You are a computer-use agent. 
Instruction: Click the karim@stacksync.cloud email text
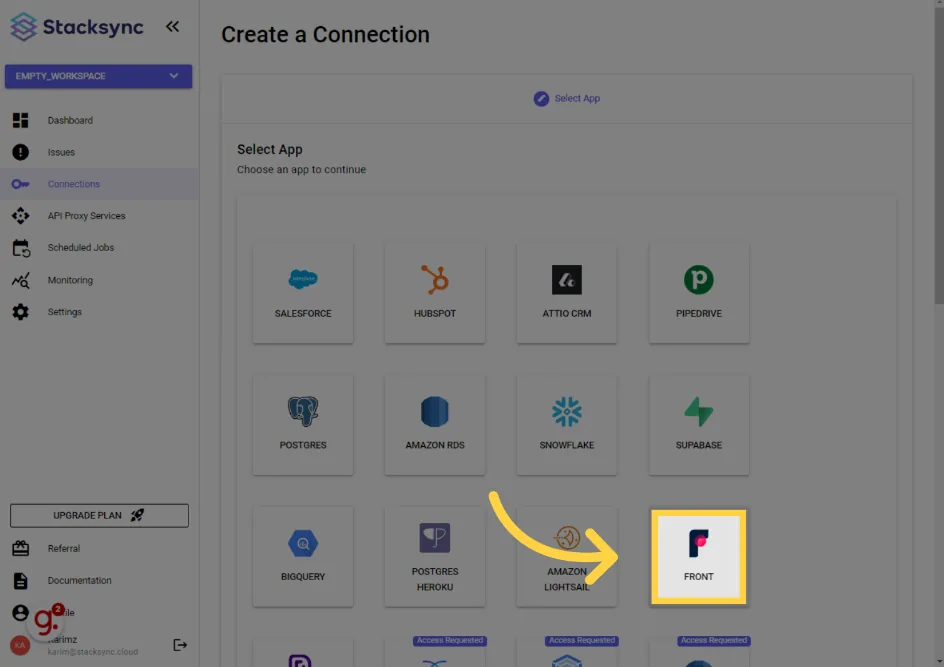93,652
